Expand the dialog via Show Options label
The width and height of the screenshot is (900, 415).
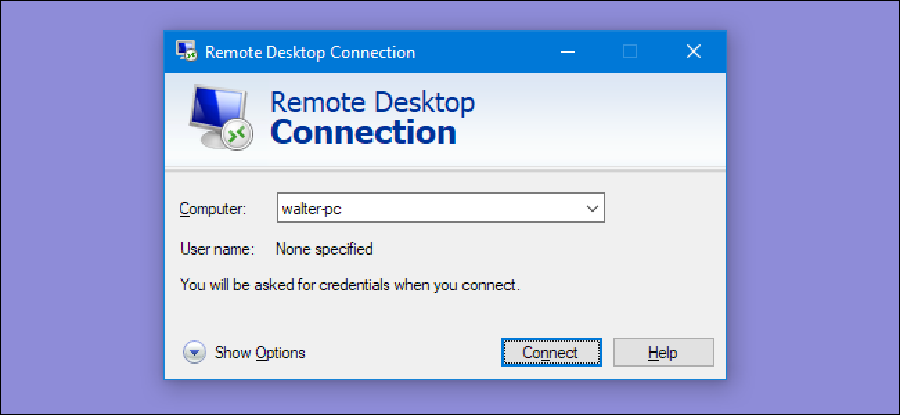click(260, 352)
